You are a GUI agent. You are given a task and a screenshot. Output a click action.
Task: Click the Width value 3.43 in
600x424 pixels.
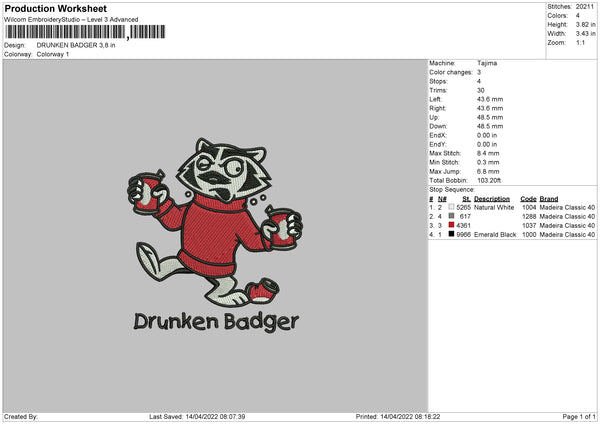585,34
